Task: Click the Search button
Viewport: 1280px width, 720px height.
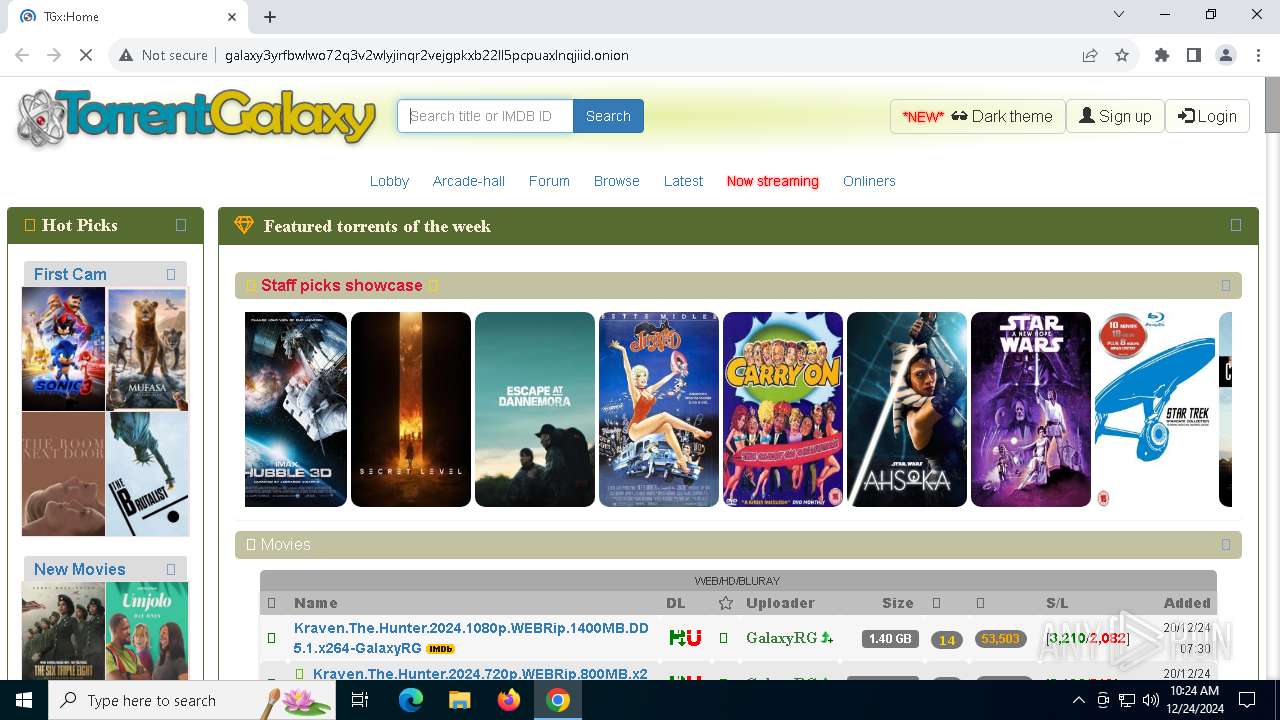Action: pos(608,116)
